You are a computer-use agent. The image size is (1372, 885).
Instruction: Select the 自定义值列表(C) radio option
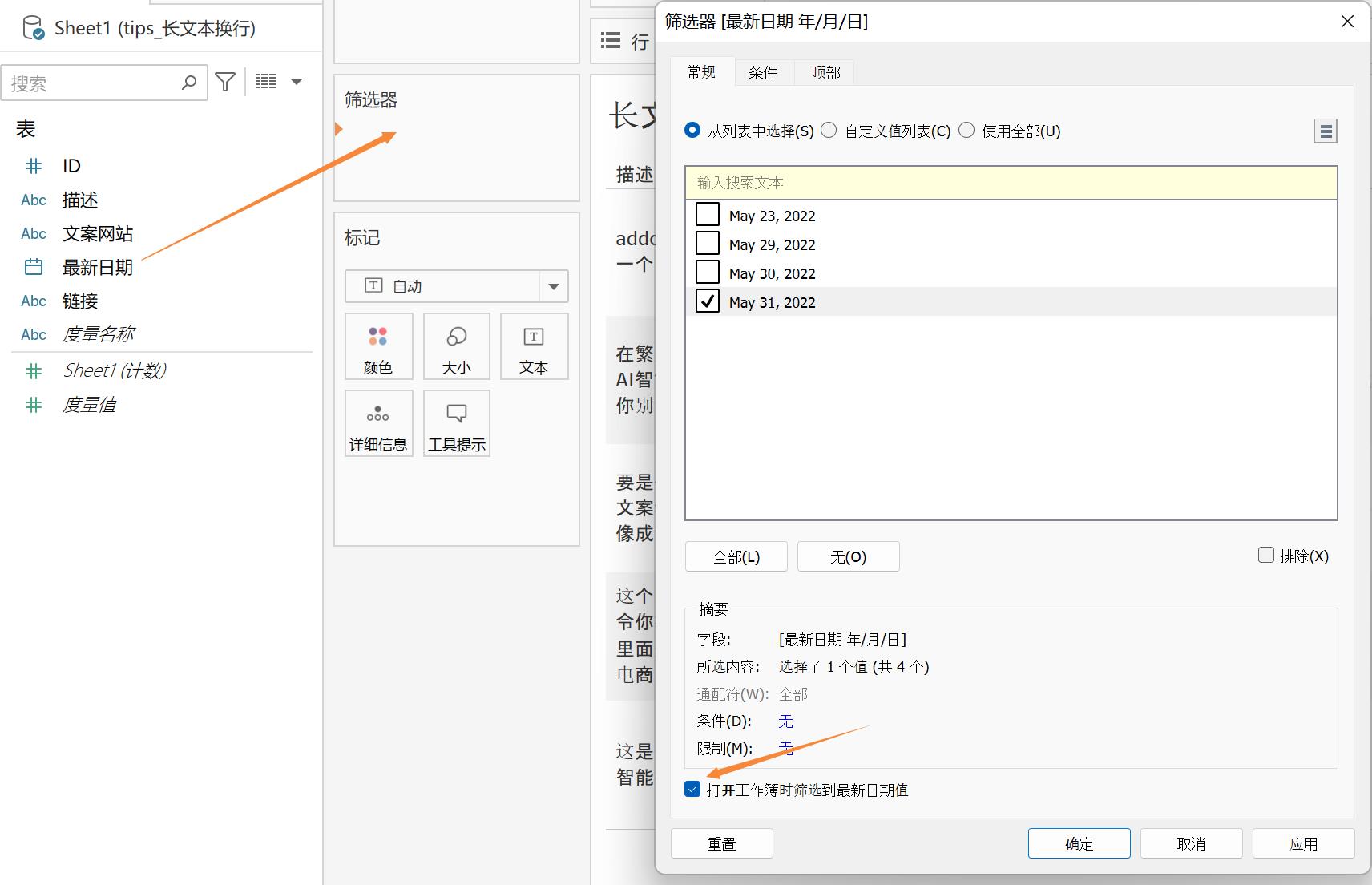point(829,130)
